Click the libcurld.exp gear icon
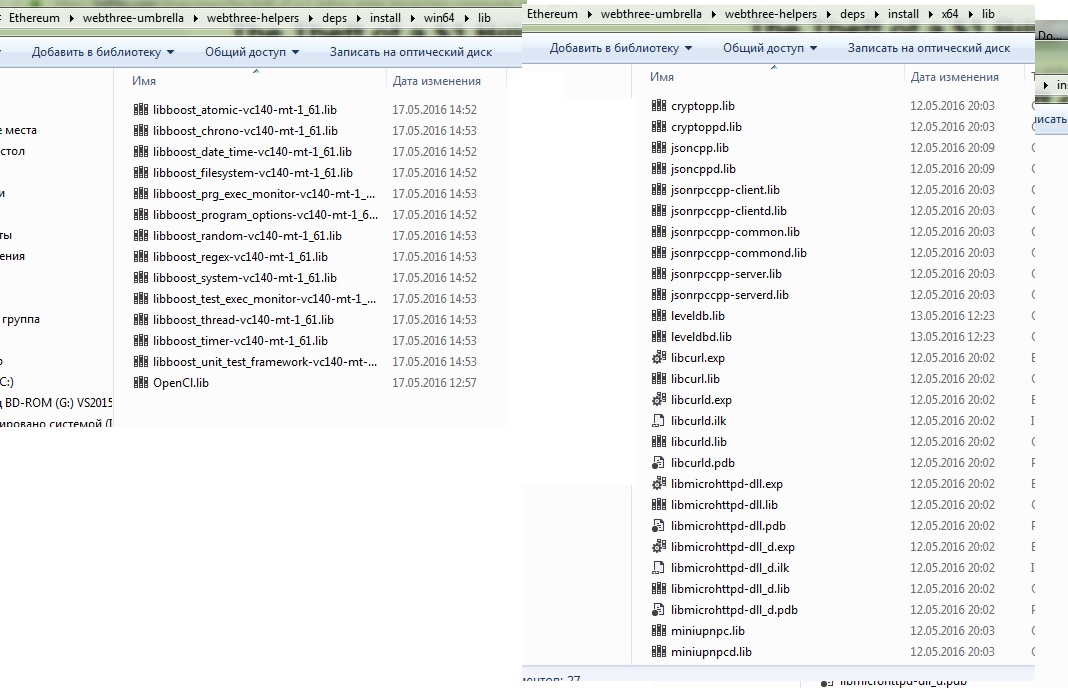The height and width of the screenshot is (688, 1068). 659,399
